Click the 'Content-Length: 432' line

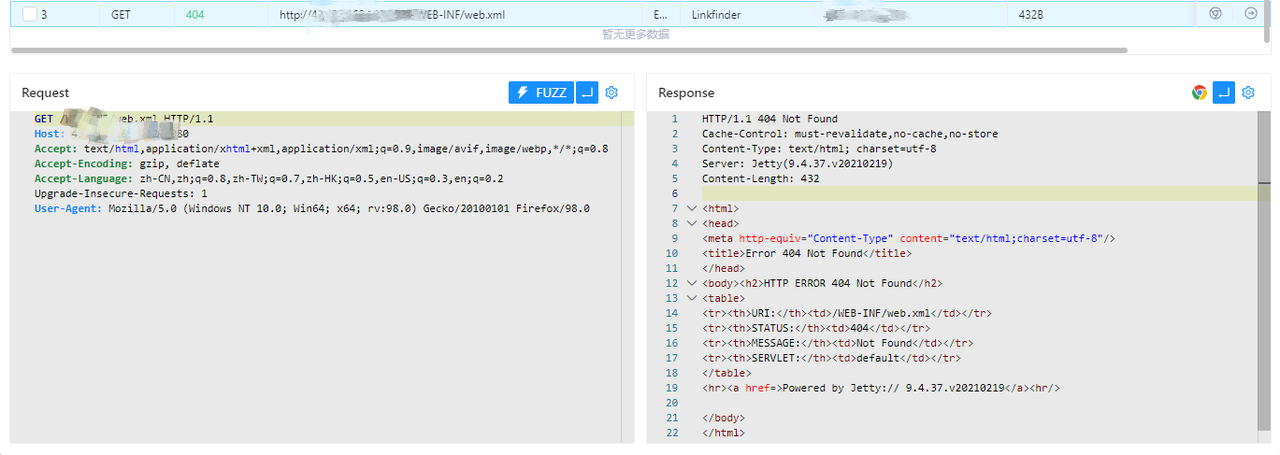tap(761, 179)
